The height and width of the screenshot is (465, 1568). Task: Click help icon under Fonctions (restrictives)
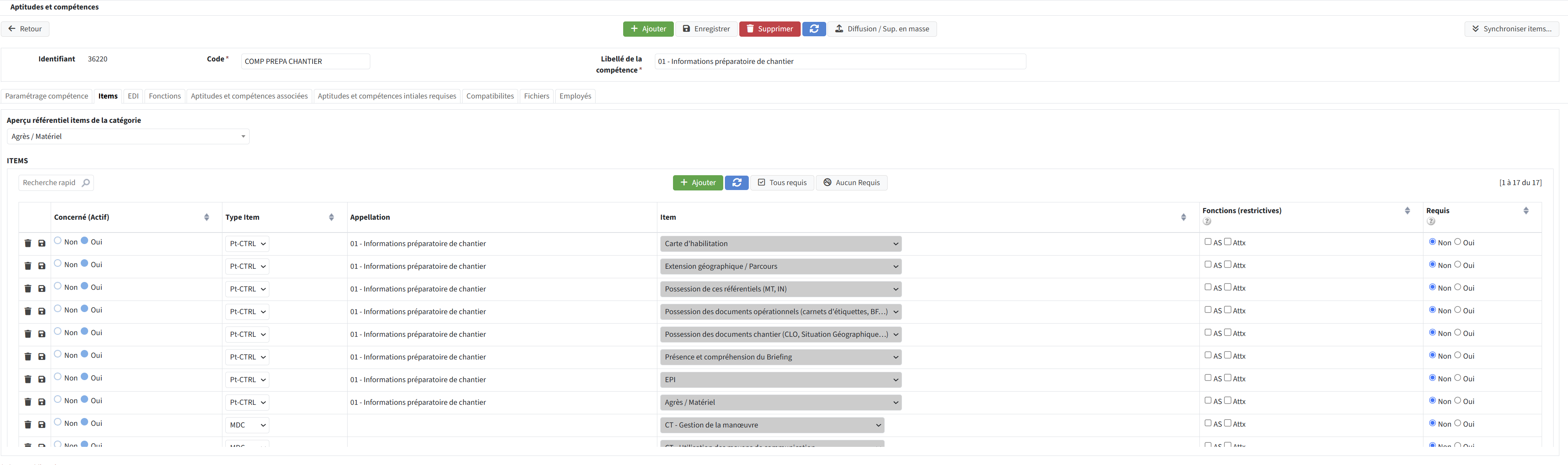pyautogui.click(x=1207, y=221)
